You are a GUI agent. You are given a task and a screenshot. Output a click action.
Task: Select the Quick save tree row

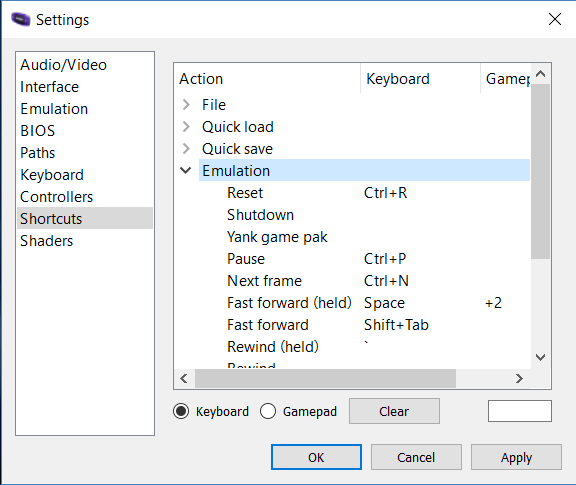pos(364,149)
